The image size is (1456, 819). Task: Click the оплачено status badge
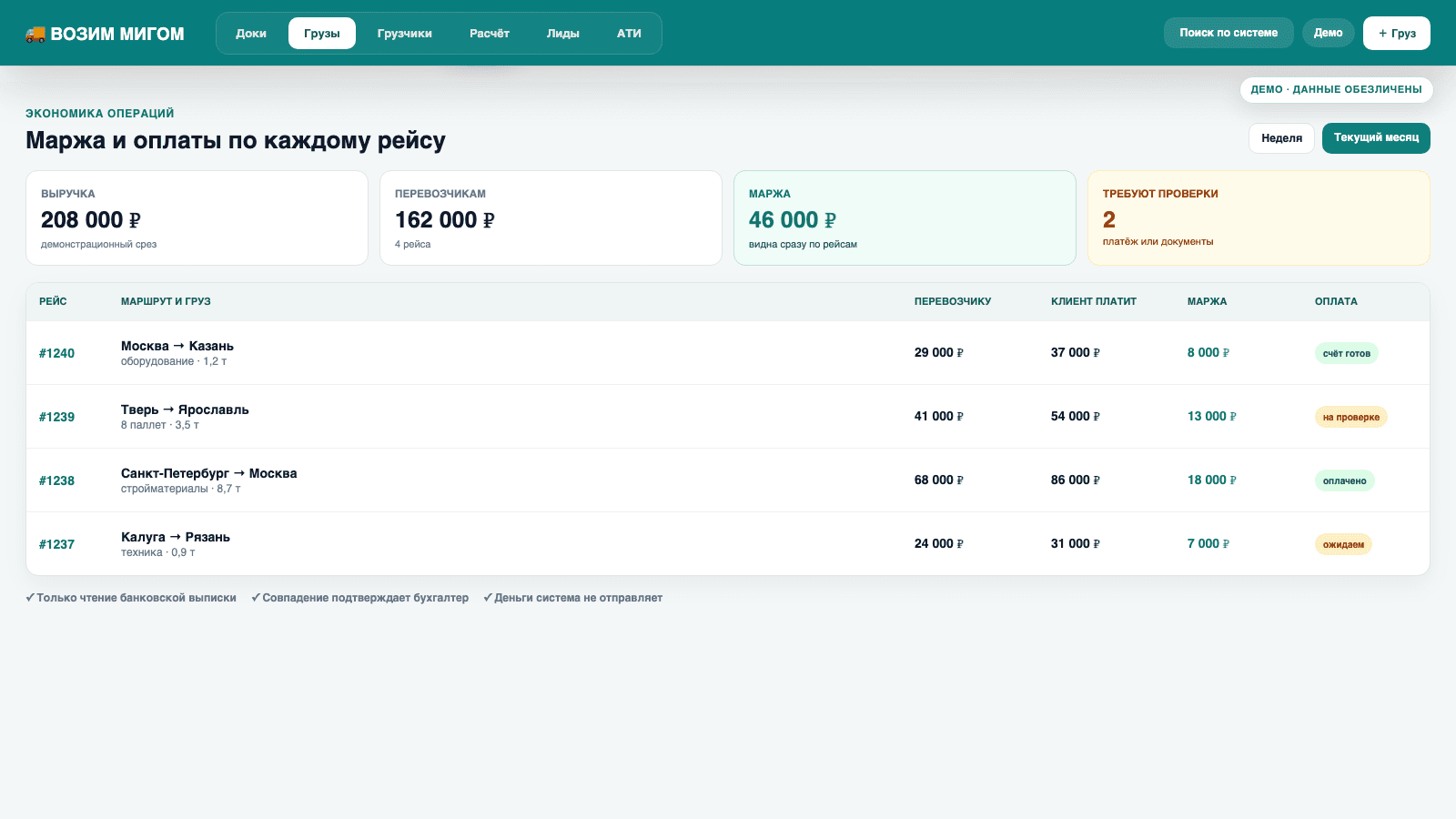[x=1344, y=480]
